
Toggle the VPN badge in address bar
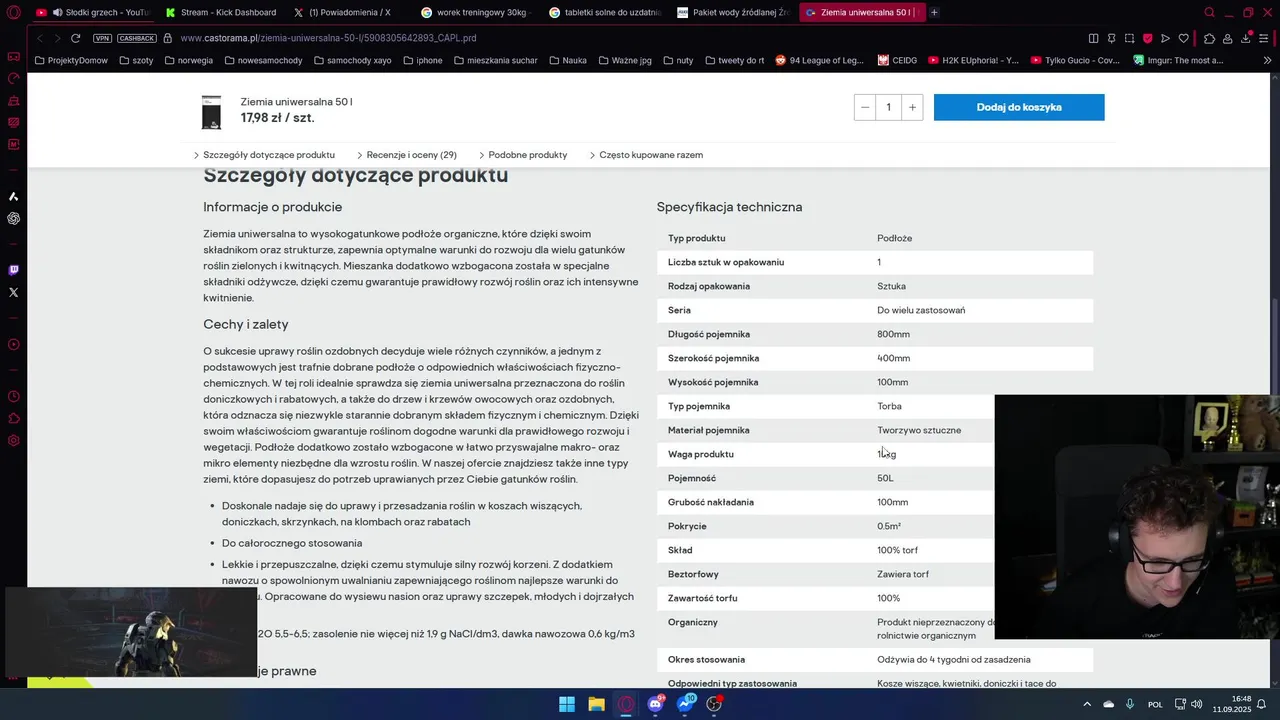(x=102, y=38)
